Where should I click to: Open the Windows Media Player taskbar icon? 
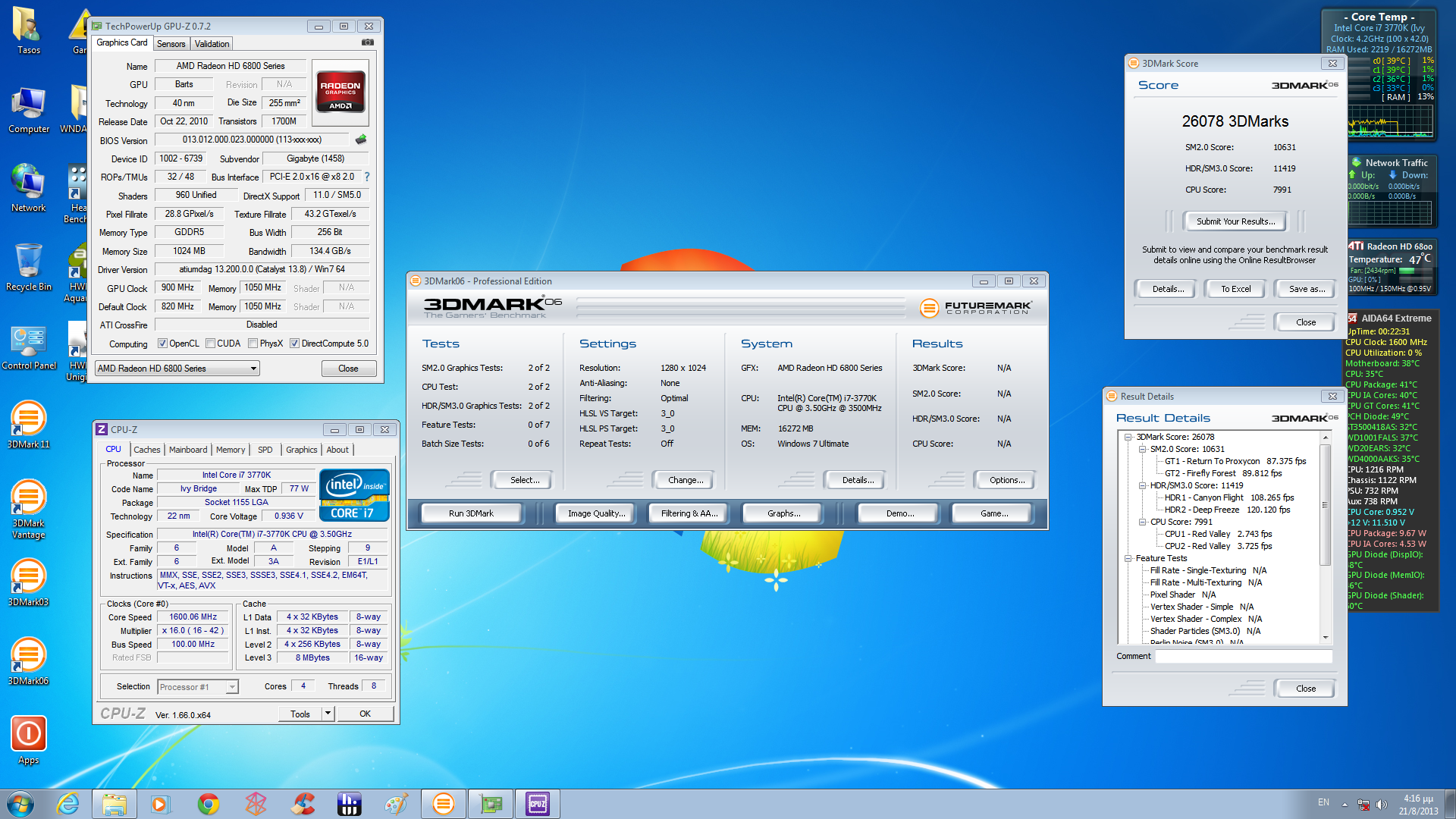click(160, 804)
